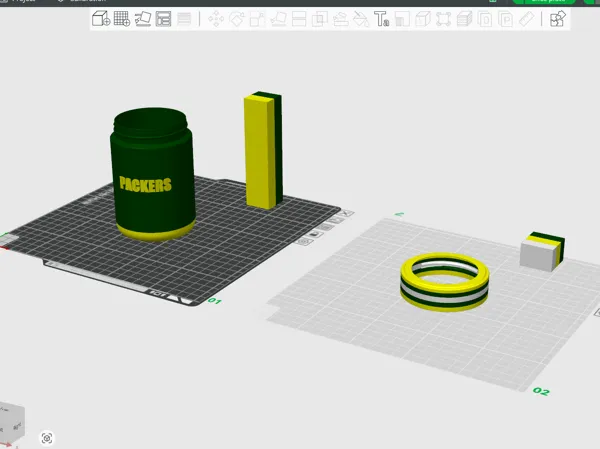Click the view orientation cube
600x449 pixels.
(x=11, y=423)
